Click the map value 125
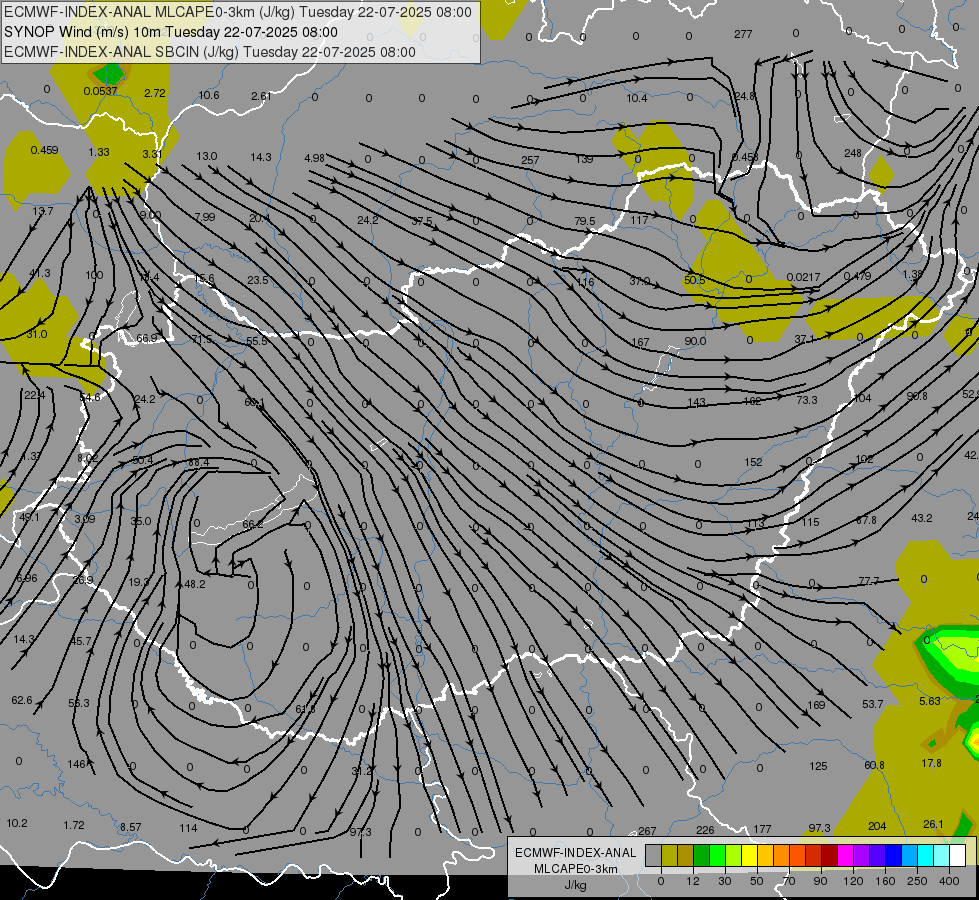Viewport: 979px width, 900px height. click(818, 766)
